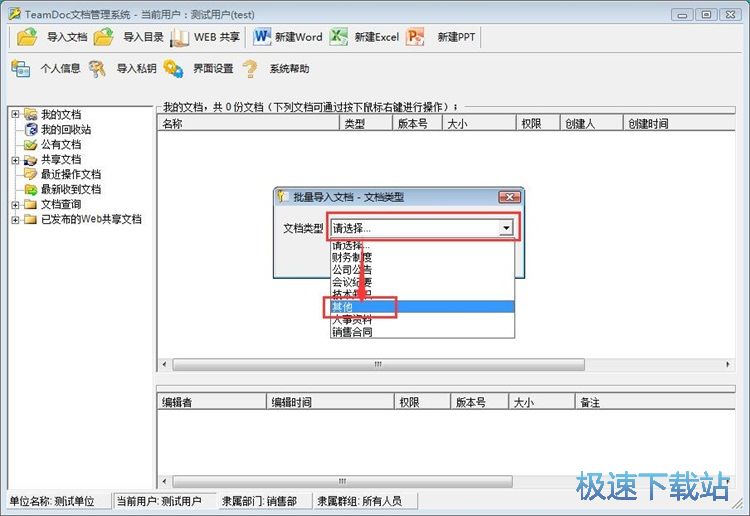
Task: Select 最近操作文档 in the tree
Action: (x=71, y=175)
